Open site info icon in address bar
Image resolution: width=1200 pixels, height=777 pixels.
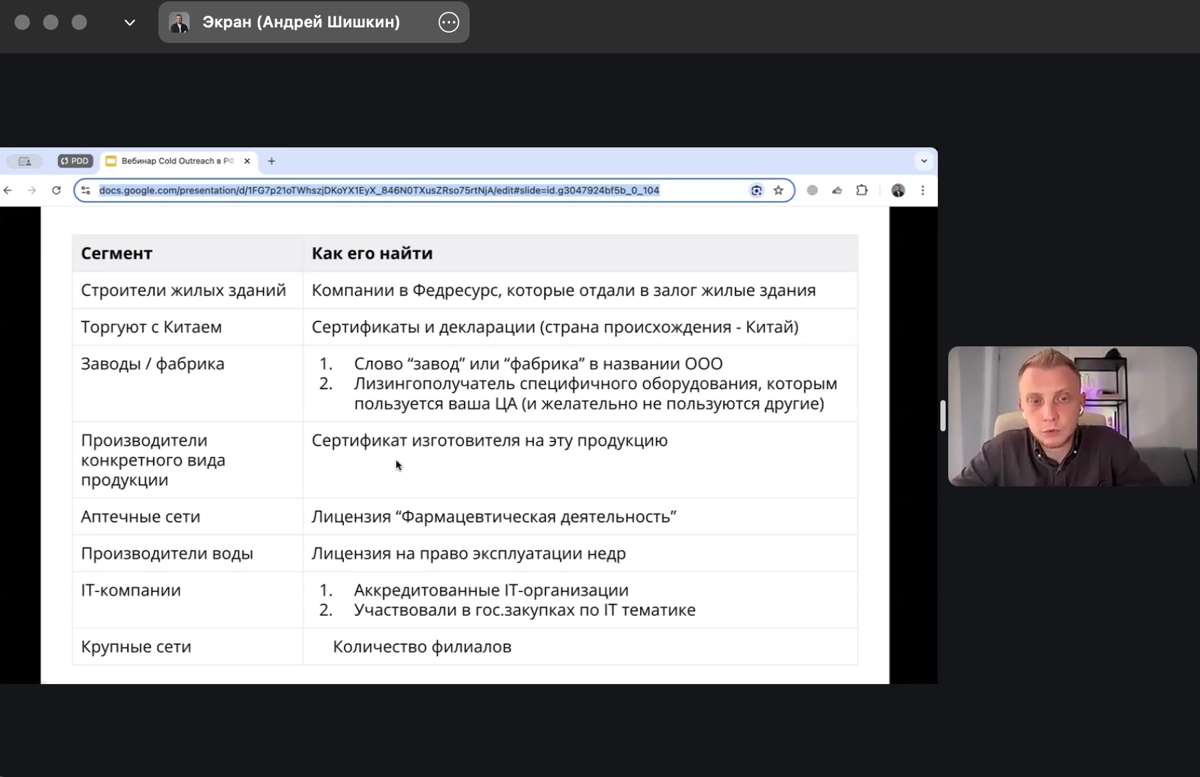coord(86,190)
